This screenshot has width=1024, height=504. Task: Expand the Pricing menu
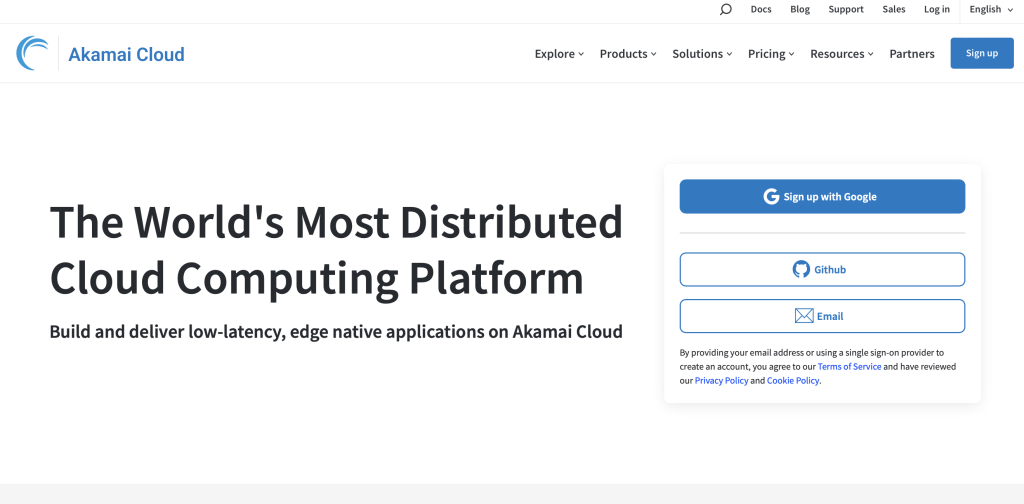click(771, 54)
